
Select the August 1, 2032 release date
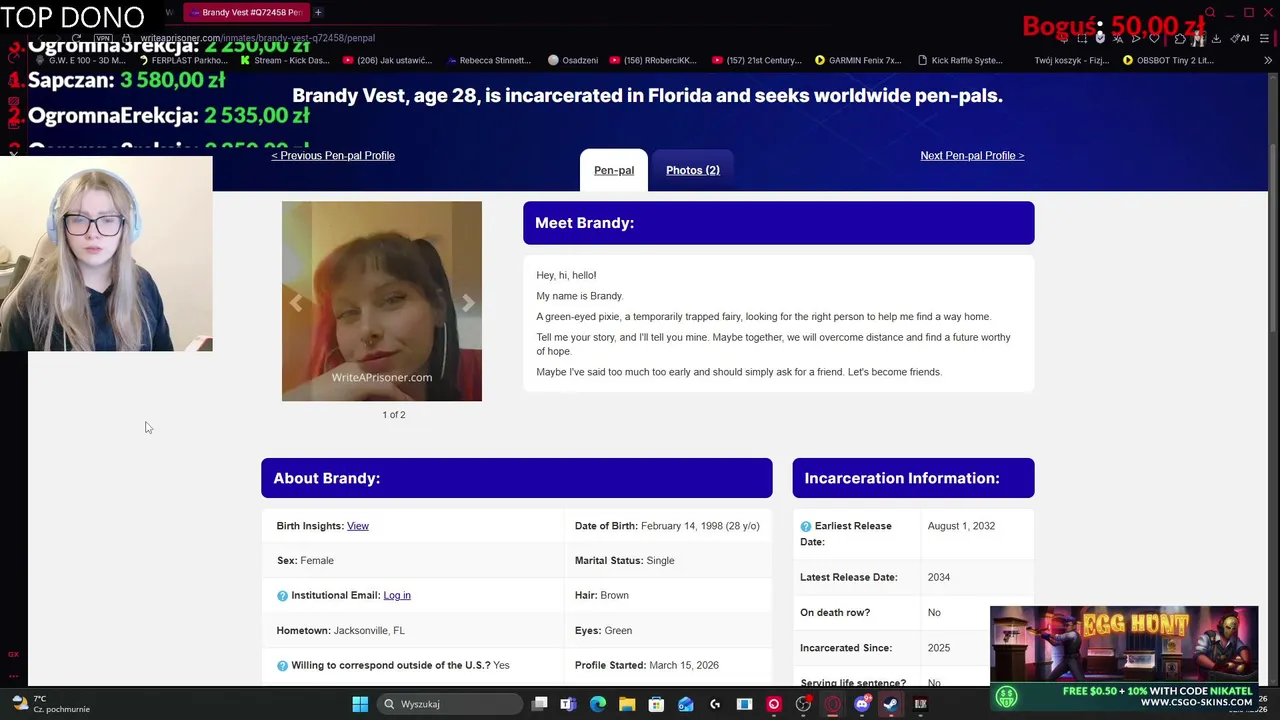[x=961, y=526]
